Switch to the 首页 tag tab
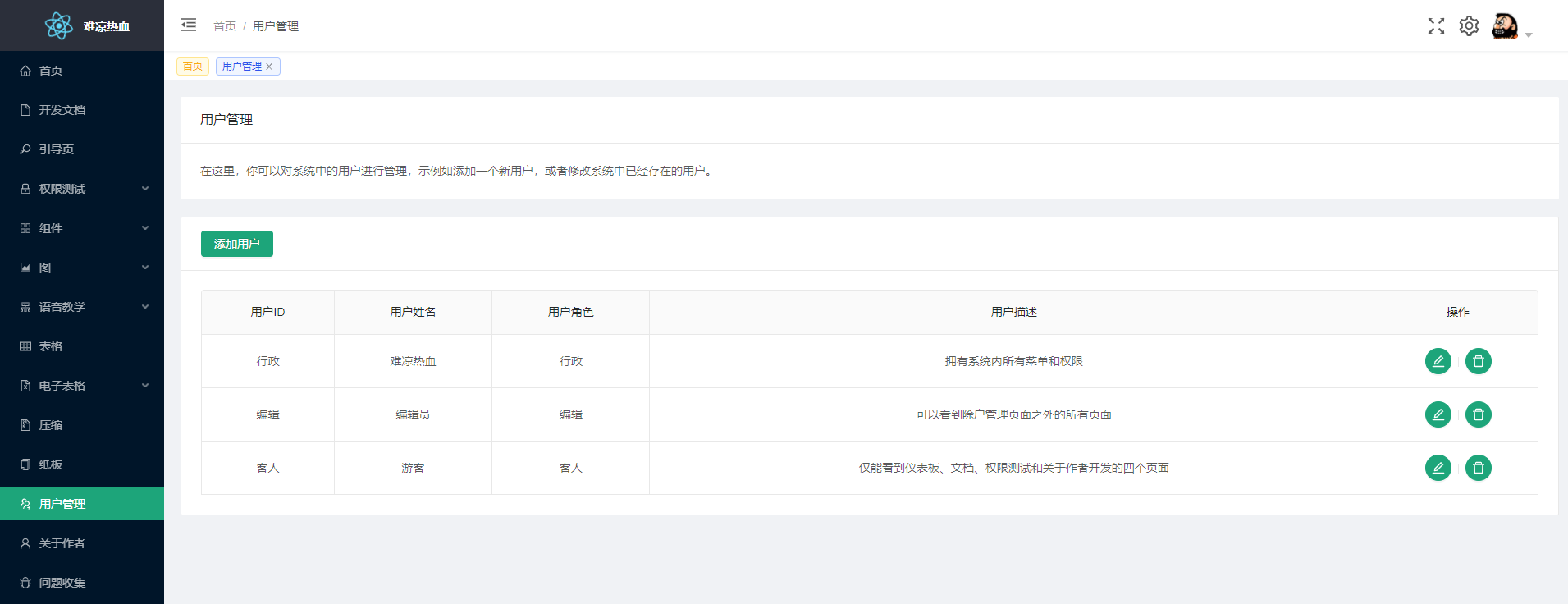The image size is (1568, 604). point(193,66)
